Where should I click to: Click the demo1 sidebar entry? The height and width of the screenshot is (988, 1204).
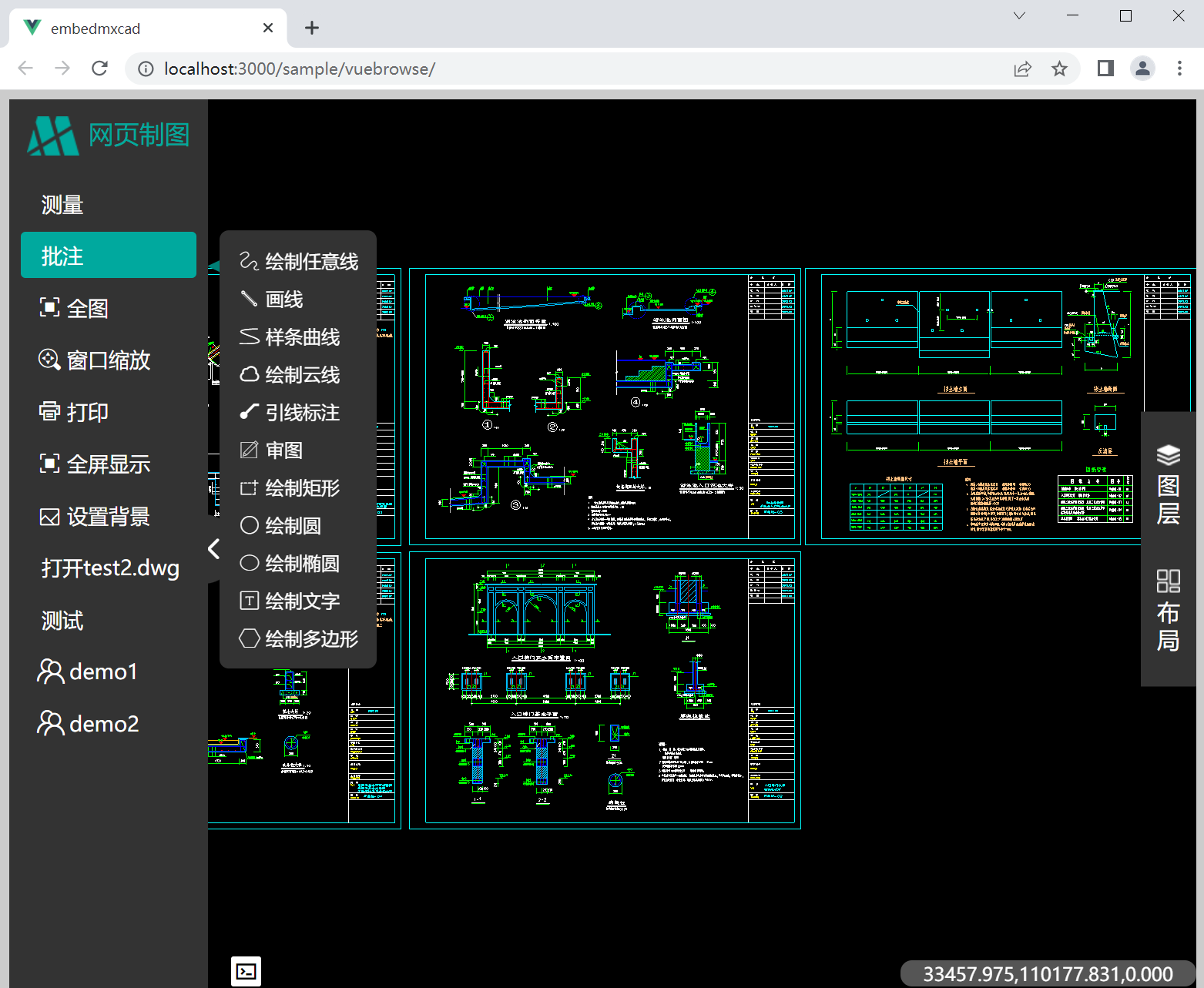(x=102, y=671)
